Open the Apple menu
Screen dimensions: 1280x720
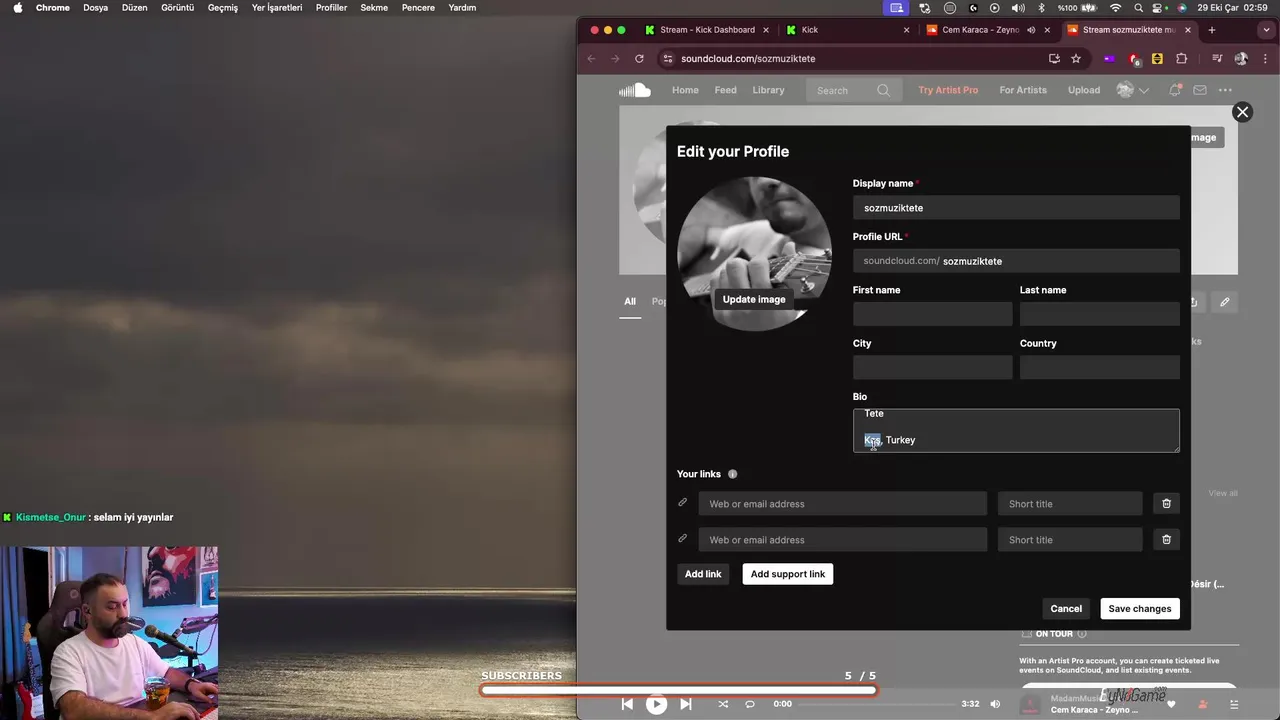[x=17, y=7]
